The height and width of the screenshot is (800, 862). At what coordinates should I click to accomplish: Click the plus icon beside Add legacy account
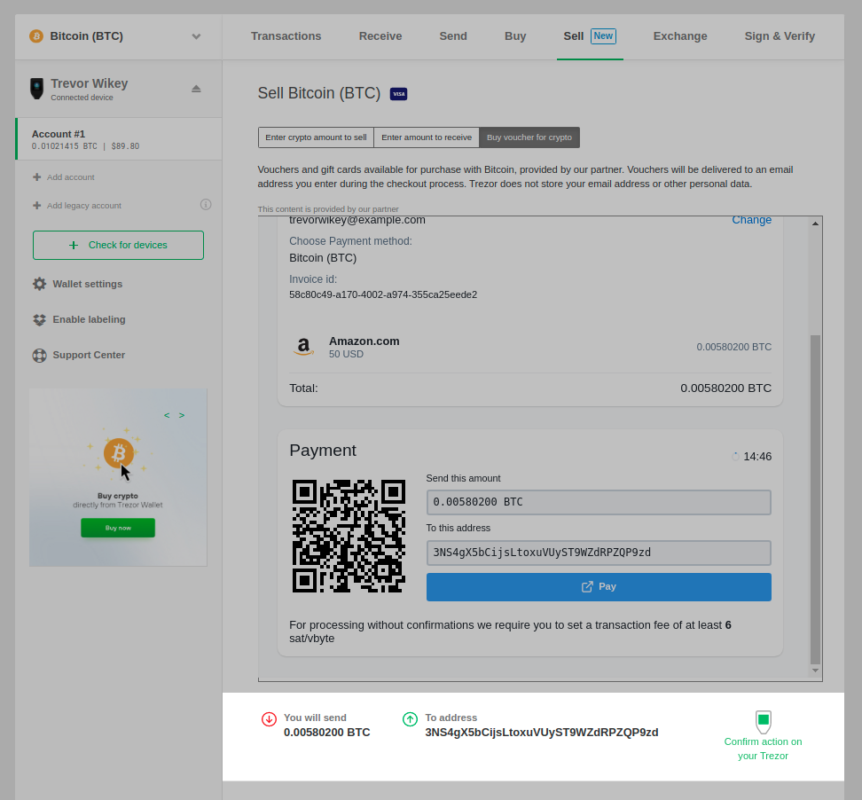37,206
